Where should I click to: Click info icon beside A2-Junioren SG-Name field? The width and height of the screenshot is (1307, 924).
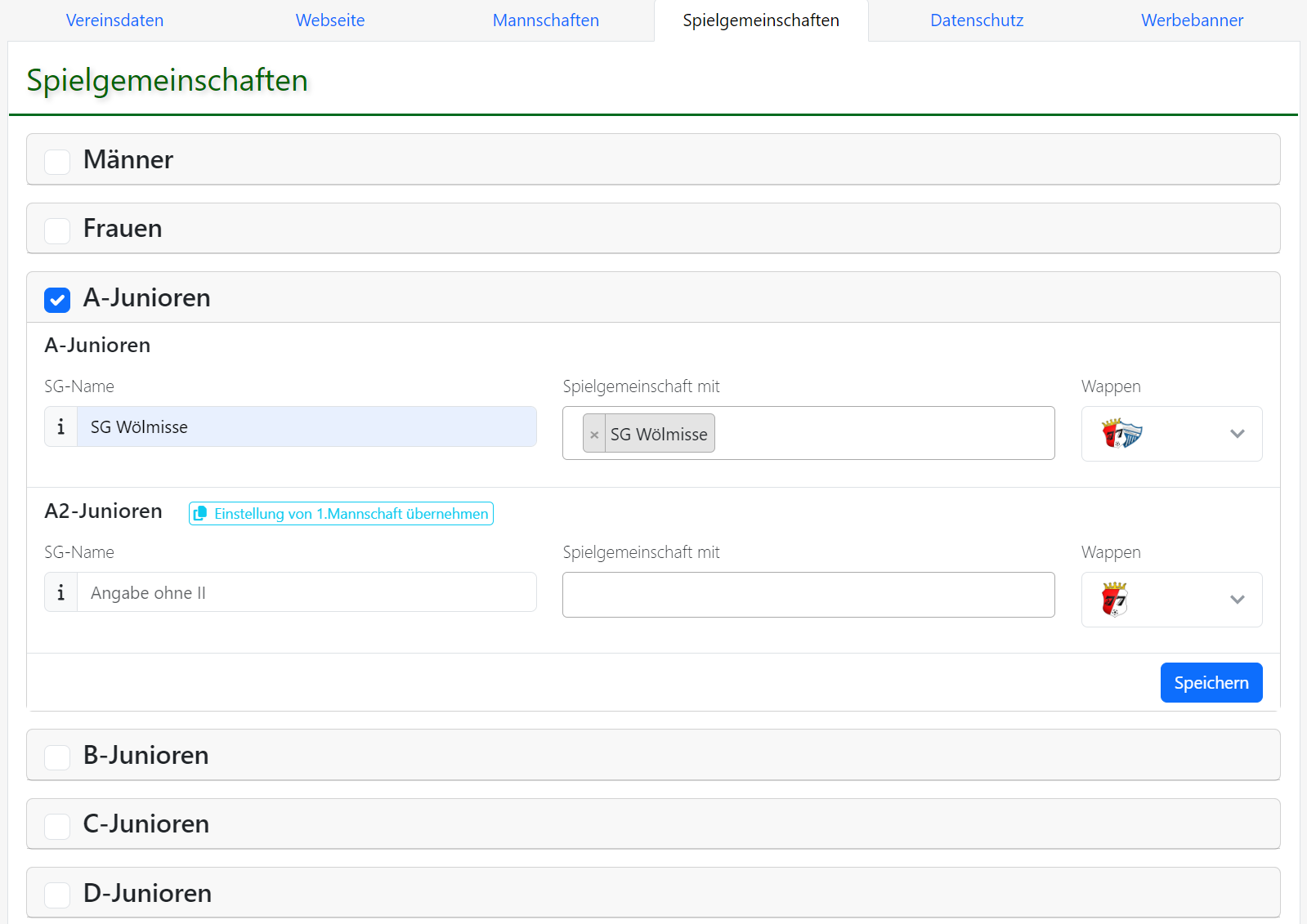point(60,592)
